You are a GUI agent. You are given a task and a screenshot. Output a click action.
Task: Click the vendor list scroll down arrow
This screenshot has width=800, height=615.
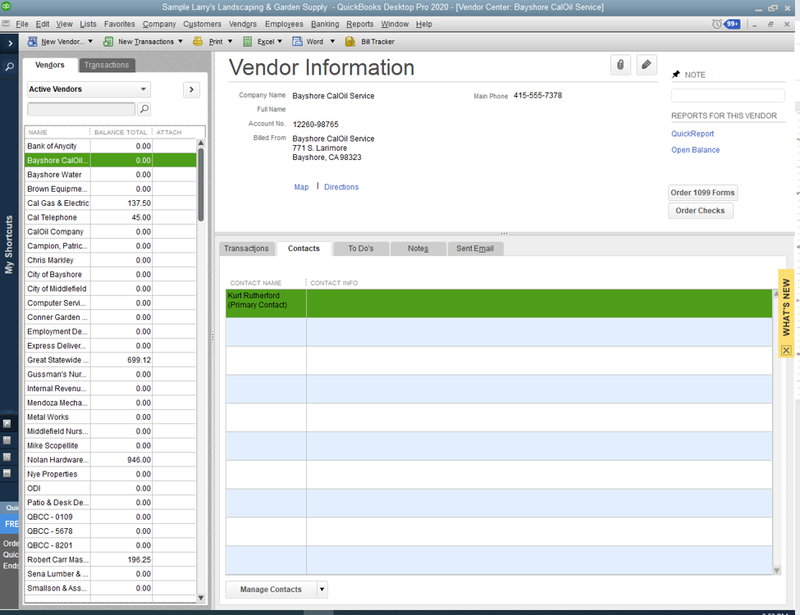201,598
